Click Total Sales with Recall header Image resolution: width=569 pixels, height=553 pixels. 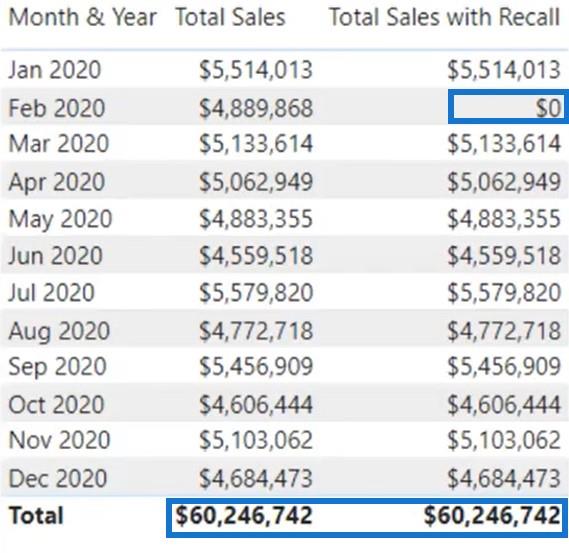(x=445, y=17)
